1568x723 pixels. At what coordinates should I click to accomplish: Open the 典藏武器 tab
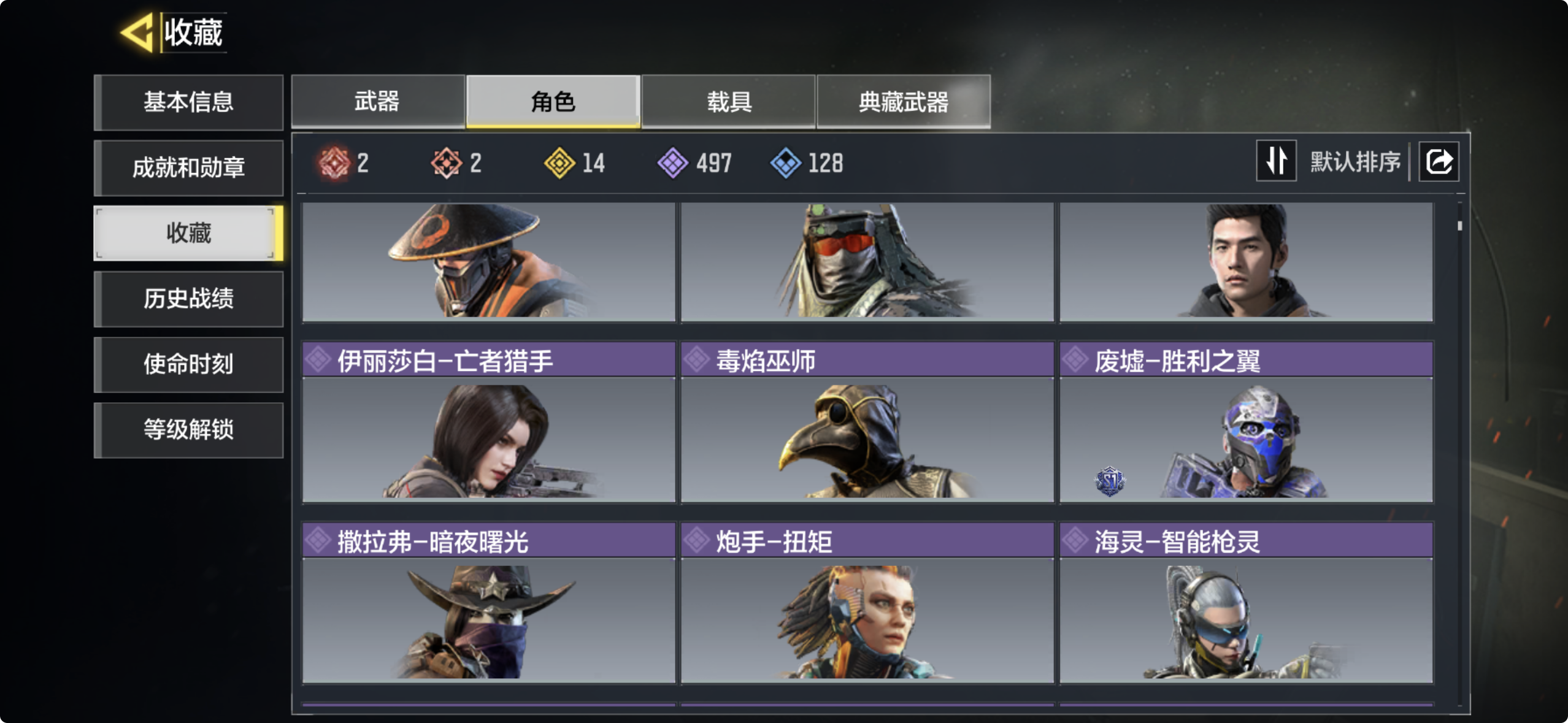(904, 101)
